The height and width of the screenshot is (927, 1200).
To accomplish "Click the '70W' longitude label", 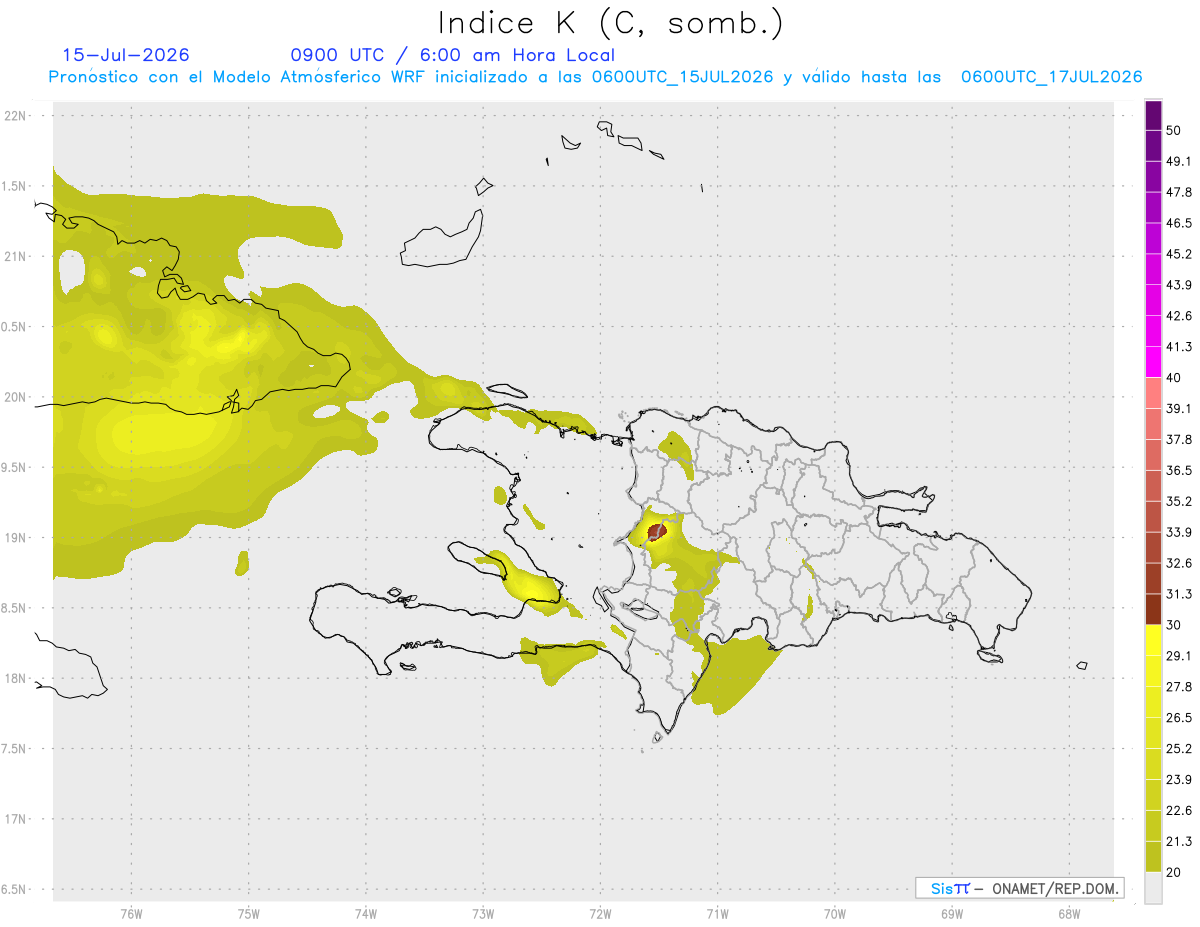I will coord(835,915).
